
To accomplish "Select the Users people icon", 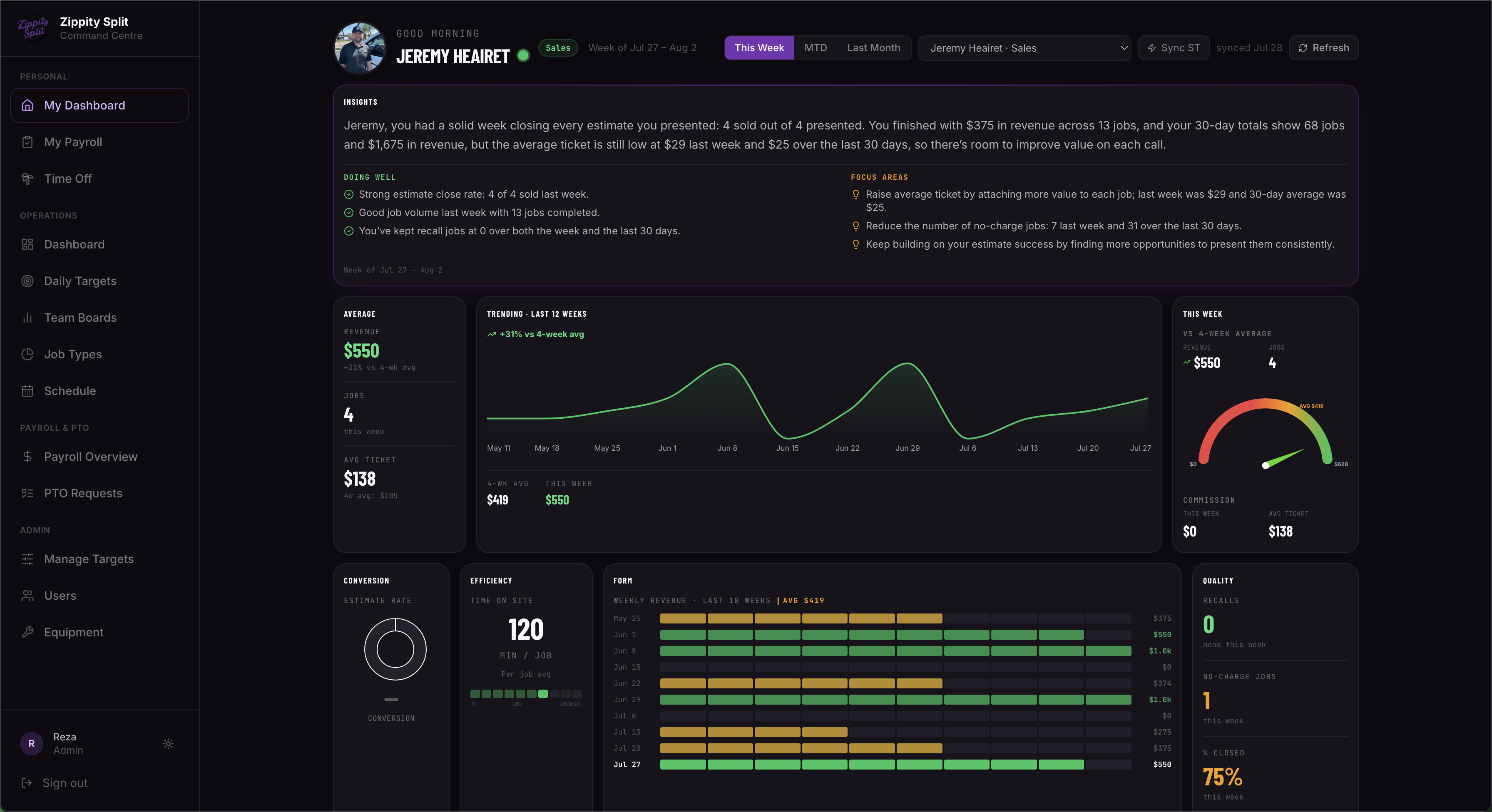I will pyautogui.click(x=27, y=596).
